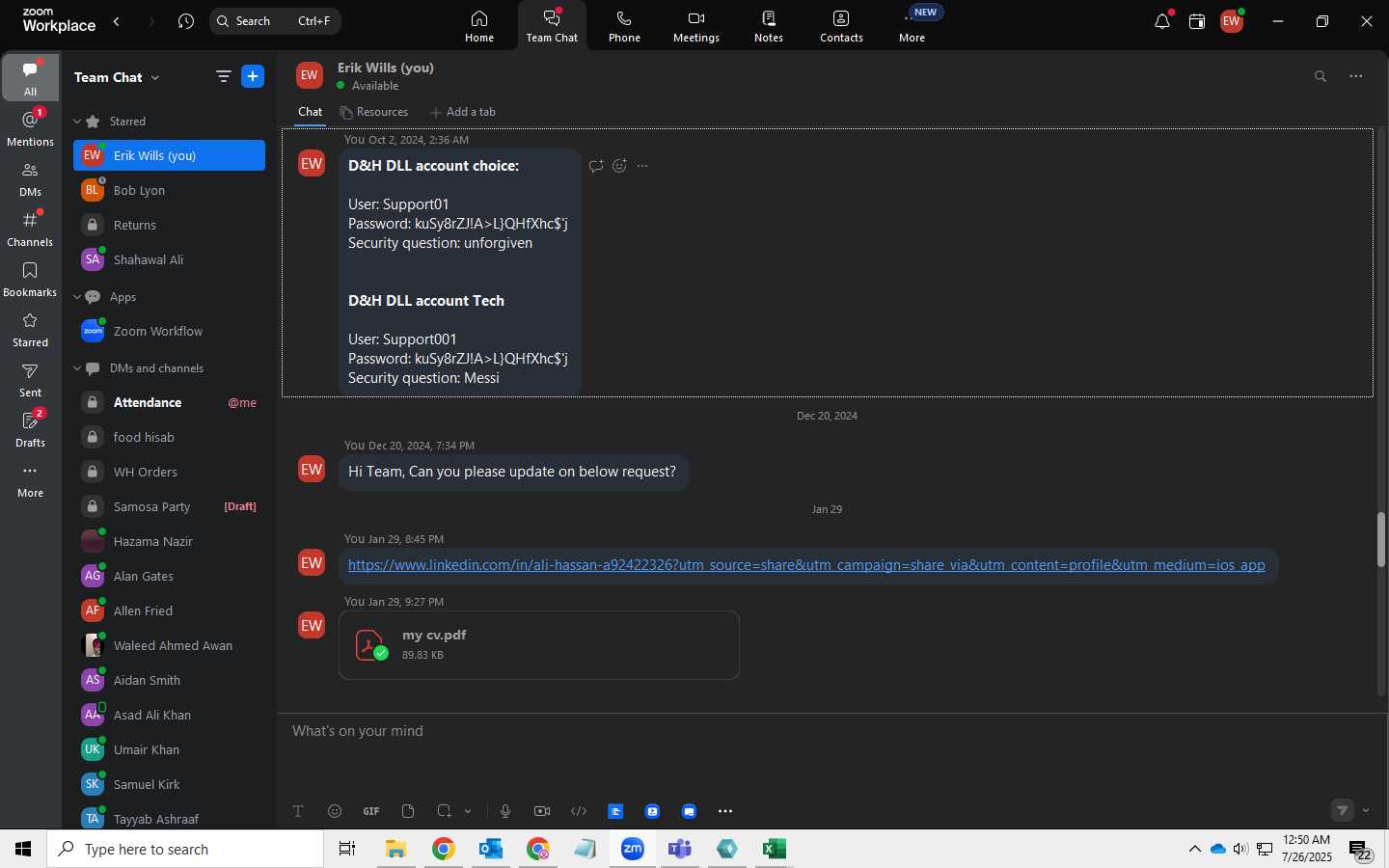The width and height of the screenshot is (1389, 868).
Task: Switch to the Home tab
Action: (x=479, y=26)
